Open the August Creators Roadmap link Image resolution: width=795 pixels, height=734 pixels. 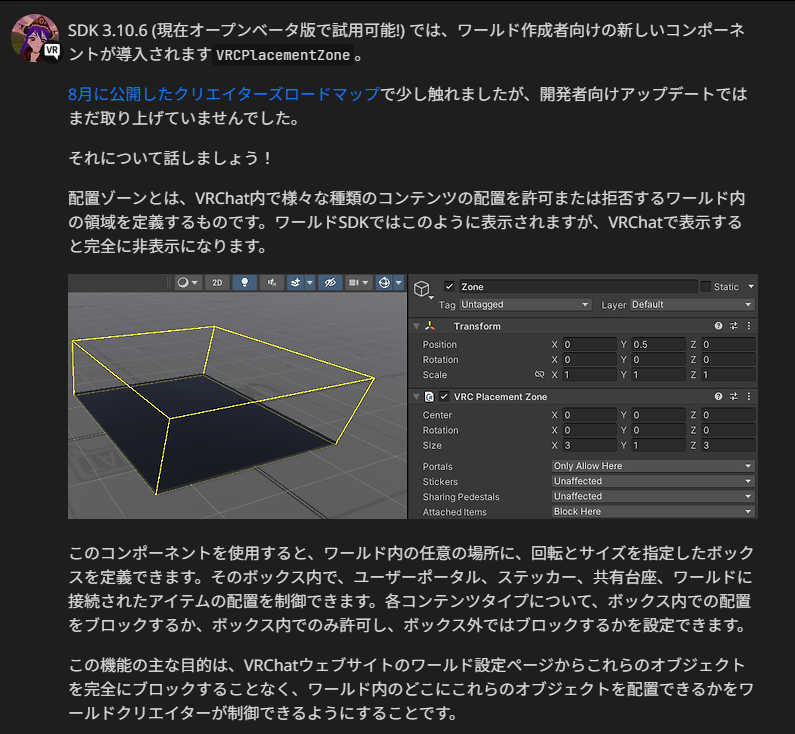click(x=224, y=94)
